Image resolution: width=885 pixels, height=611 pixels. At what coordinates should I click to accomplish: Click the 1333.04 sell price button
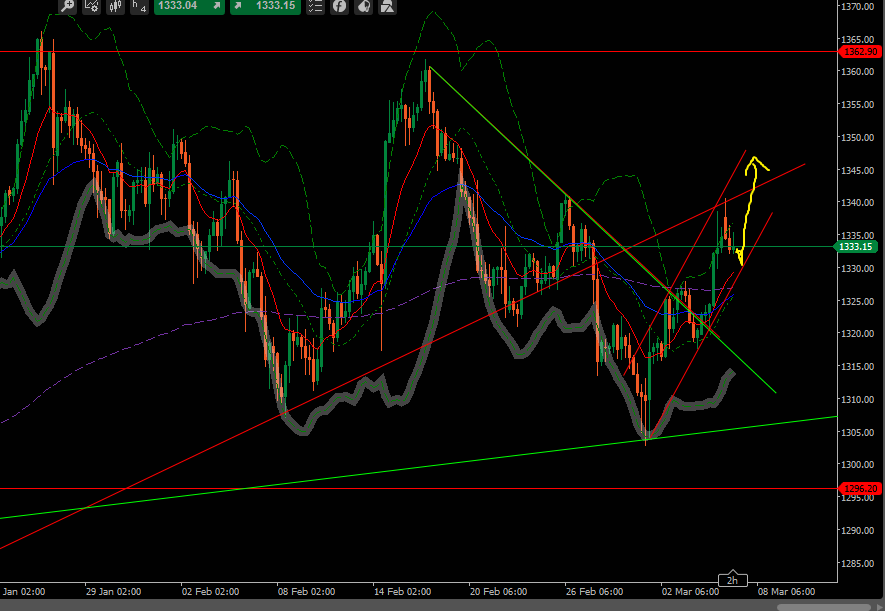tap(189, 6)
